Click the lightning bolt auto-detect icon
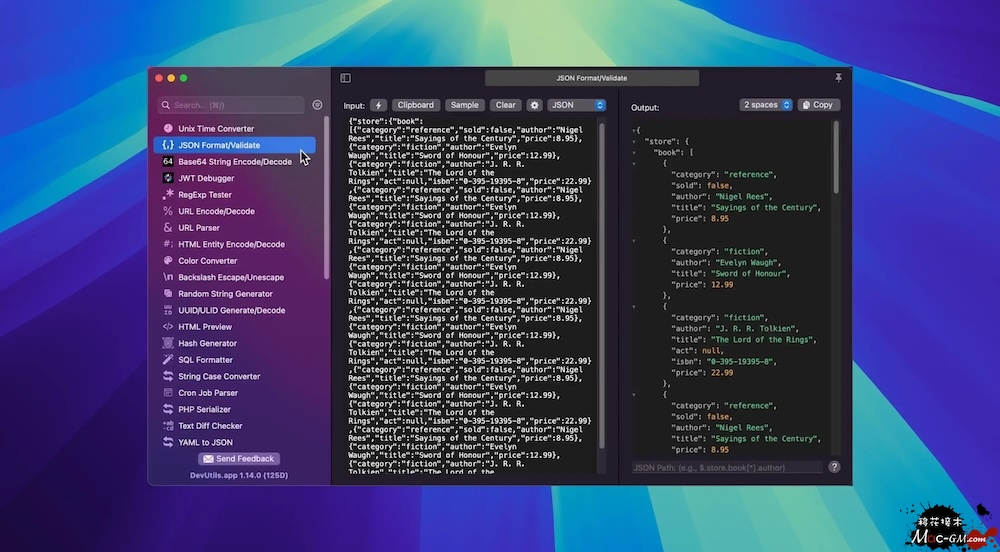The height and width of the screenshot is (552, 1000). pyautogui.click(x=379, y=105)
